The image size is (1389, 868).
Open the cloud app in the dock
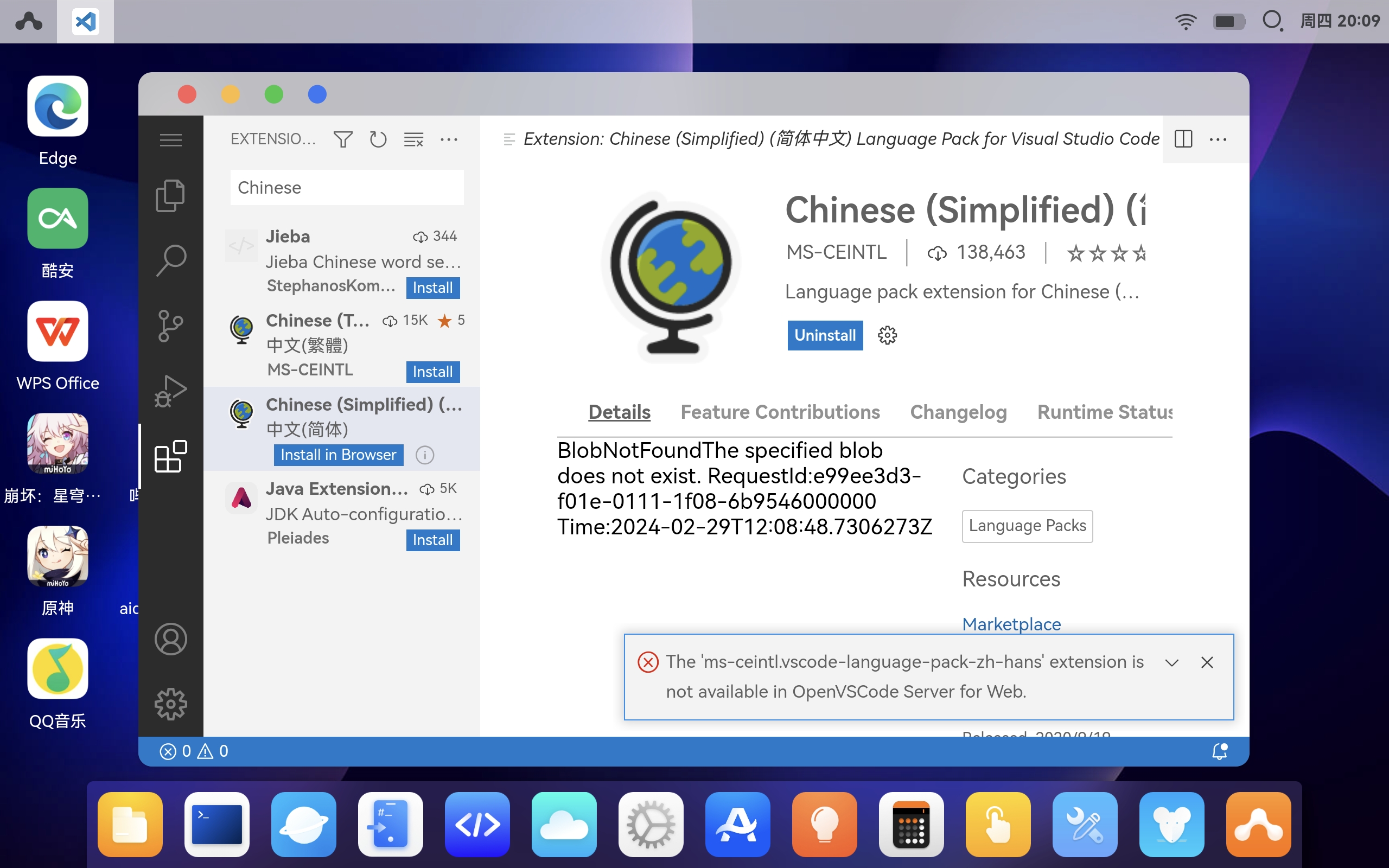point(564,825)
